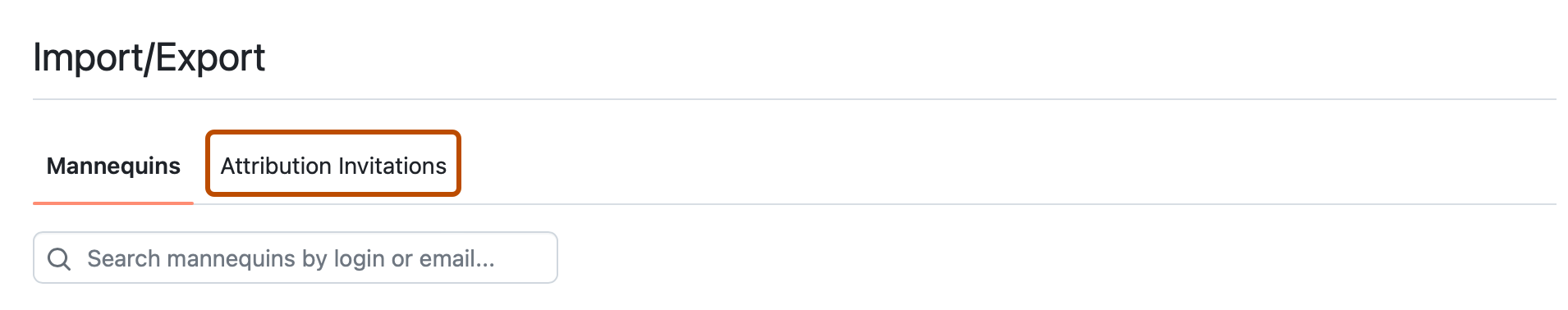Go to Attribution Invitations
The image size is (1568, 310).
click(333, 166)
